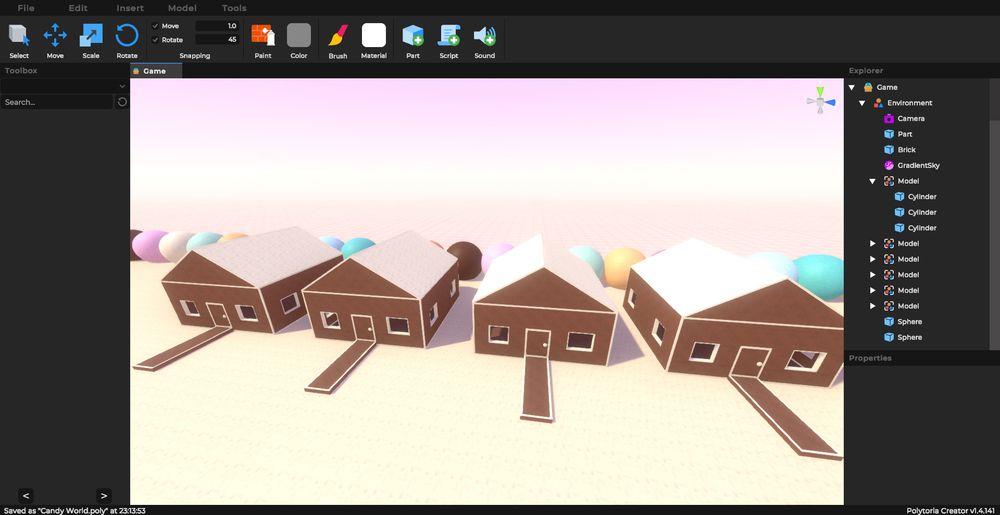Choose the Scale tool
The height and width of the screenshot is (515, 1000).
coord(91,41)
